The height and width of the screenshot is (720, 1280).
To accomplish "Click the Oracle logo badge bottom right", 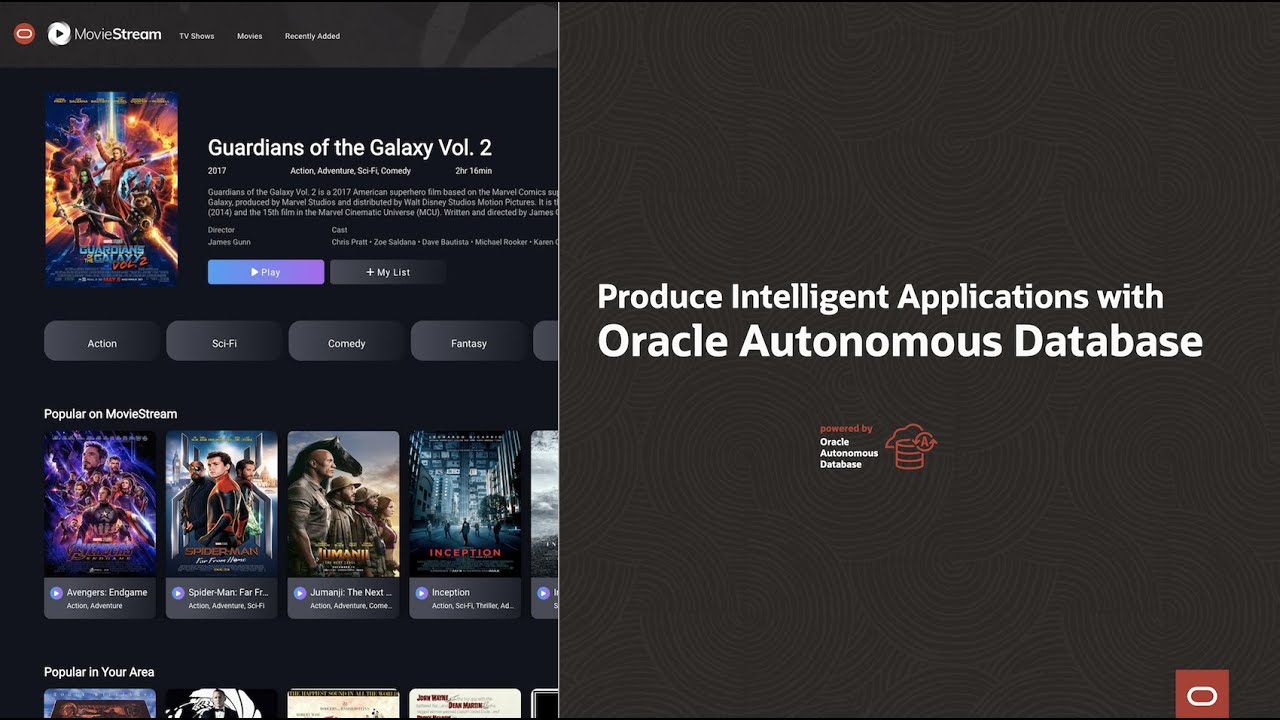I will tap(1202, 695).
